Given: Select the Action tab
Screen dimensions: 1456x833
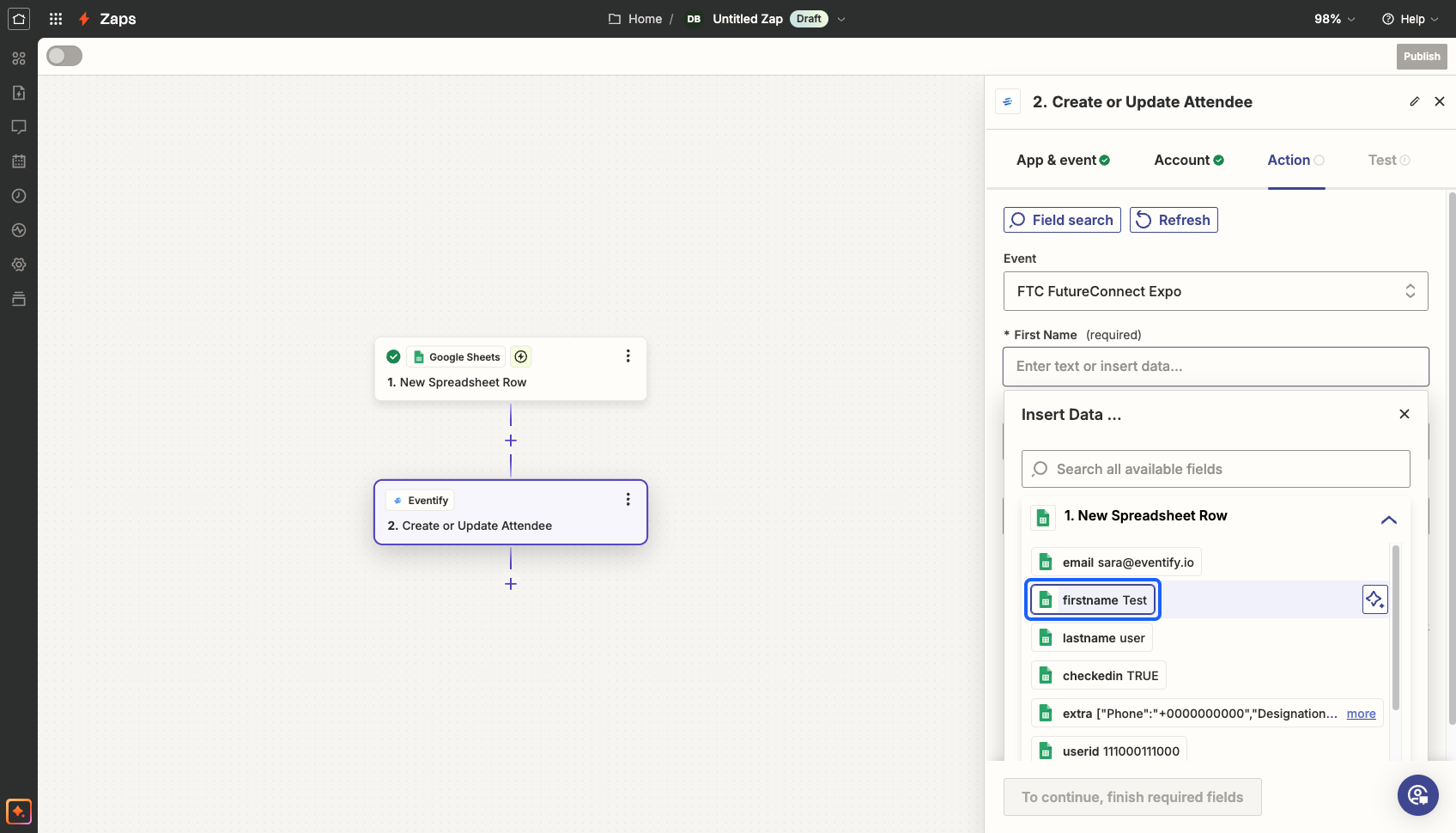Looking at the screenshot, I should click(x=1295, y=160).
